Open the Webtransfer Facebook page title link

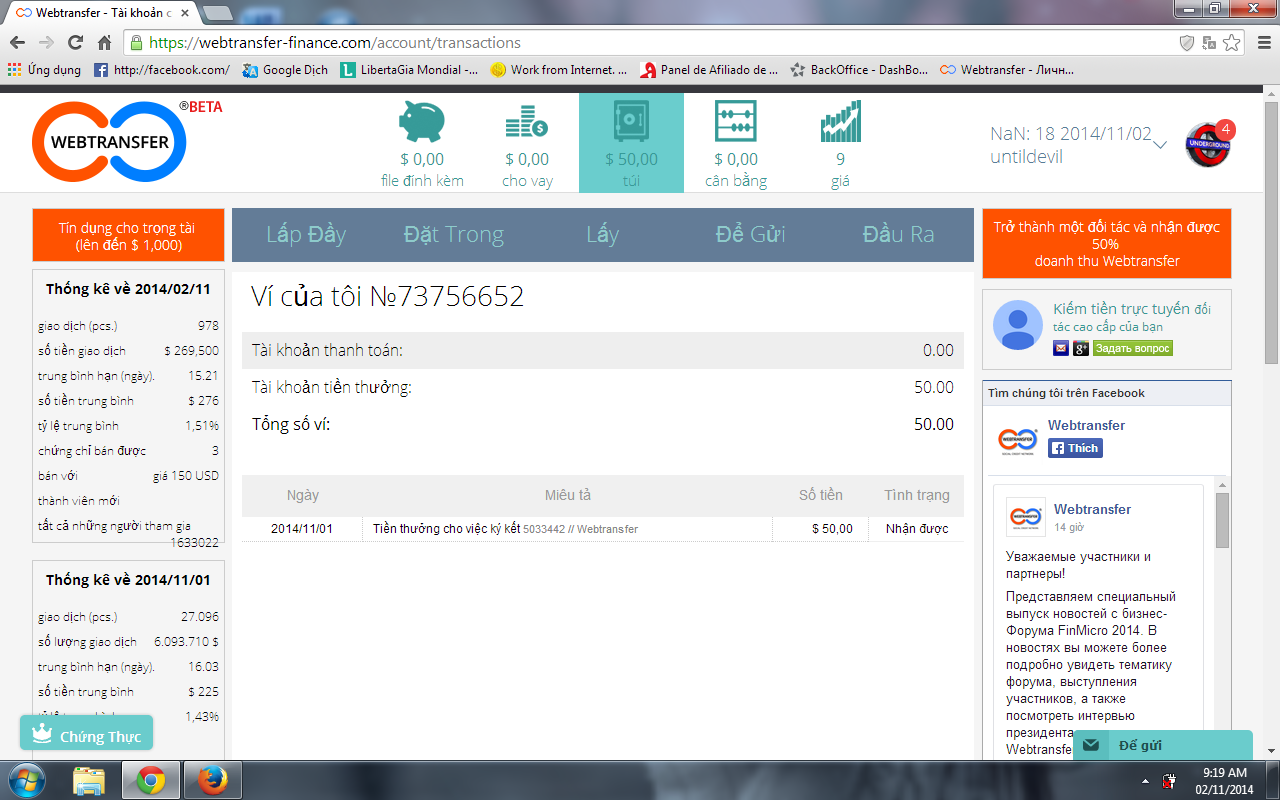(1086, 425)
